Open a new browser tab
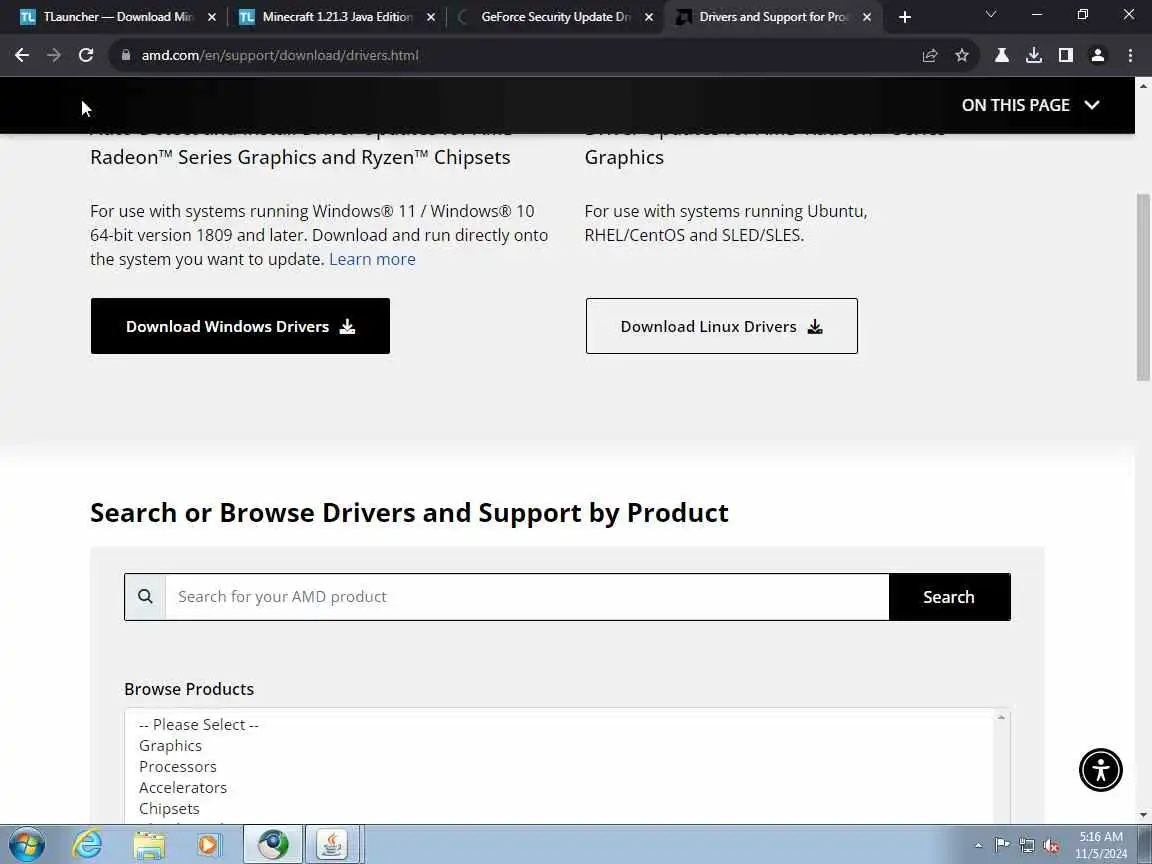 tap(904, 17)
